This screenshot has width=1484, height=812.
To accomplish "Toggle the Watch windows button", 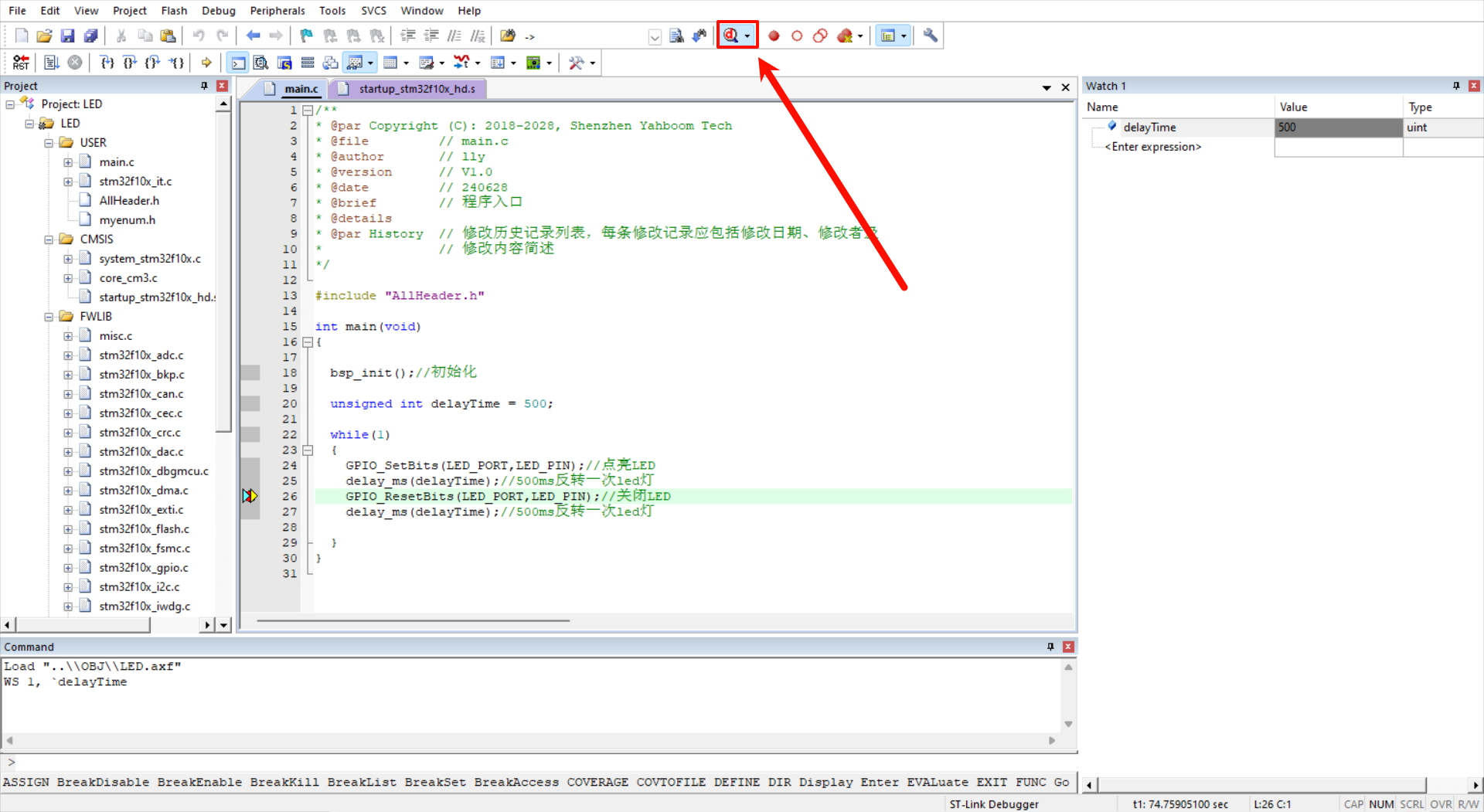I will 355,63.
